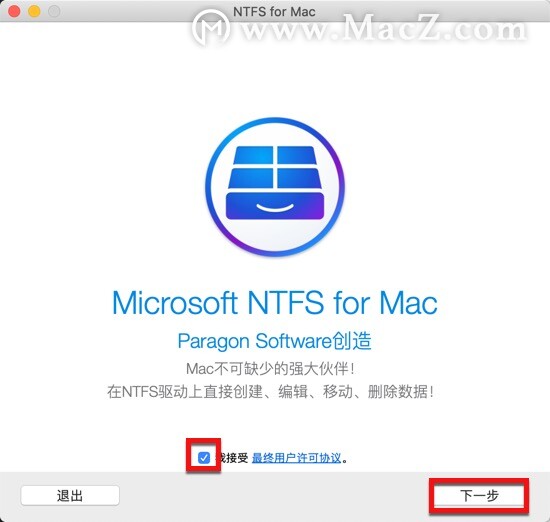Screen dimensions: 550x522
Task: Click the 在NTFS驱动上直接创建 description line
Action: tap(270, 392)
